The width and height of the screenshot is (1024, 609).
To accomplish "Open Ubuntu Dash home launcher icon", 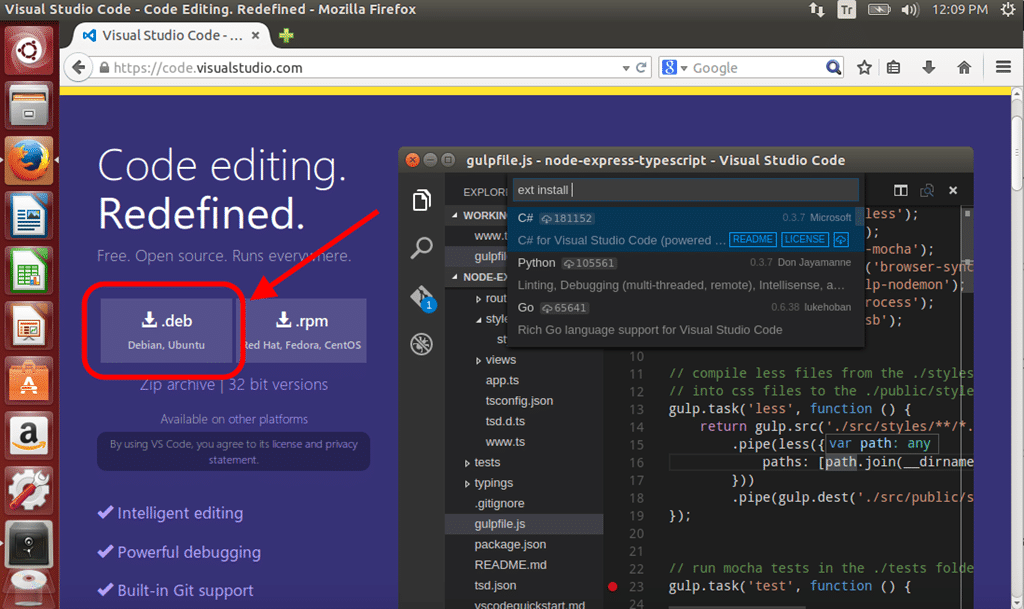I will point(28,50).
